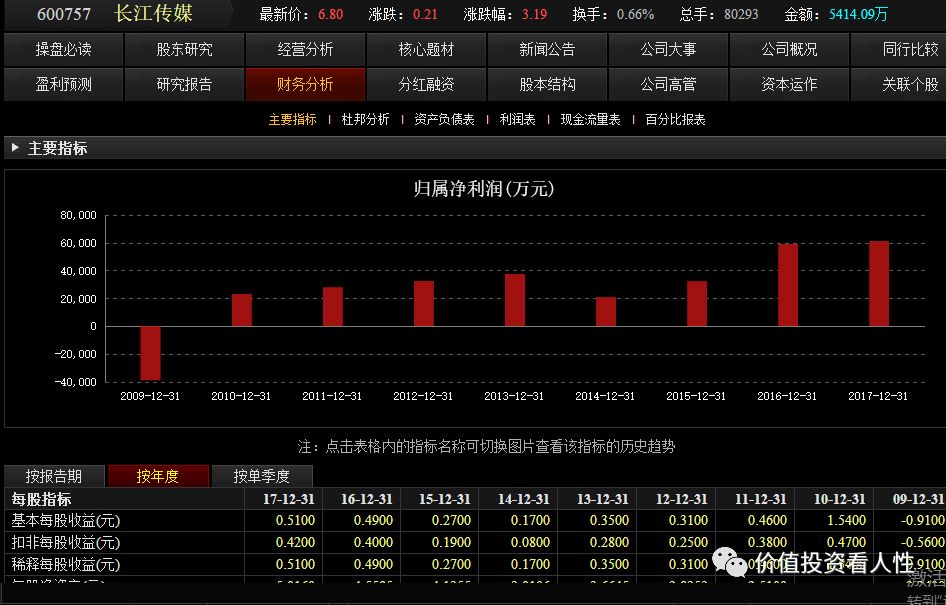The image size is (946, 605).
Task: Go to 主要指标 sub-page link
Action: click(x=293, y=119)
